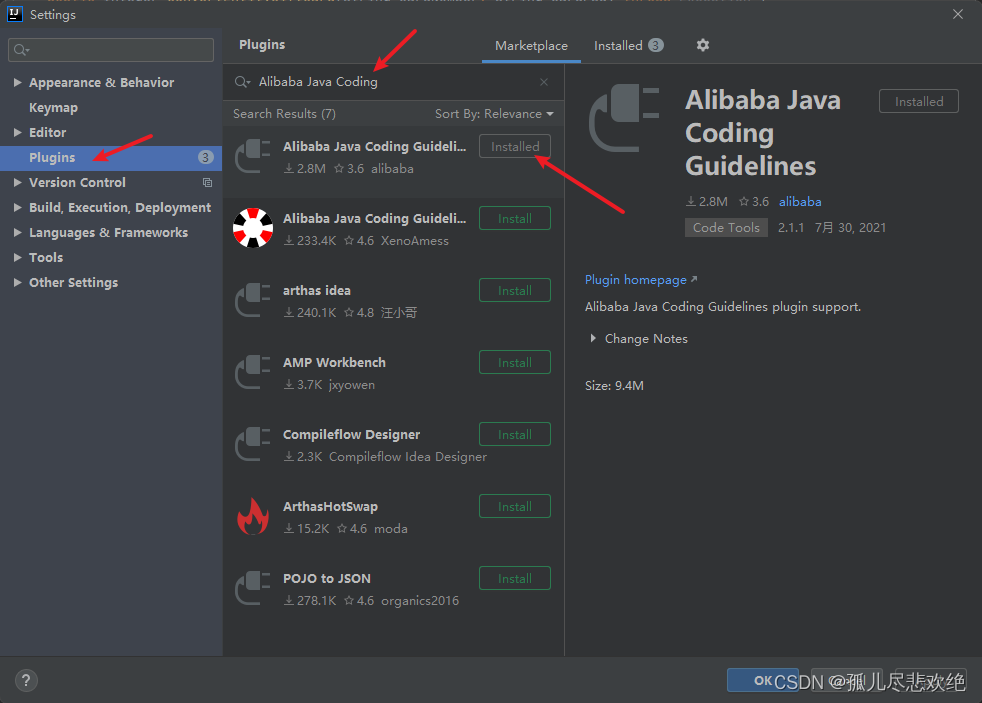Clear the plugin search field with X
The height and width of the screenshot is (703, 982).
tap(544, 82)
